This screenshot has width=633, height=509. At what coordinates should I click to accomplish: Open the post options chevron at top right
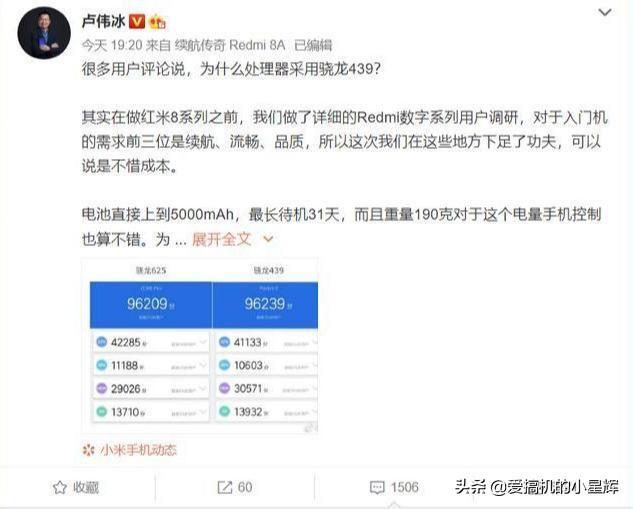coord(605,13)
